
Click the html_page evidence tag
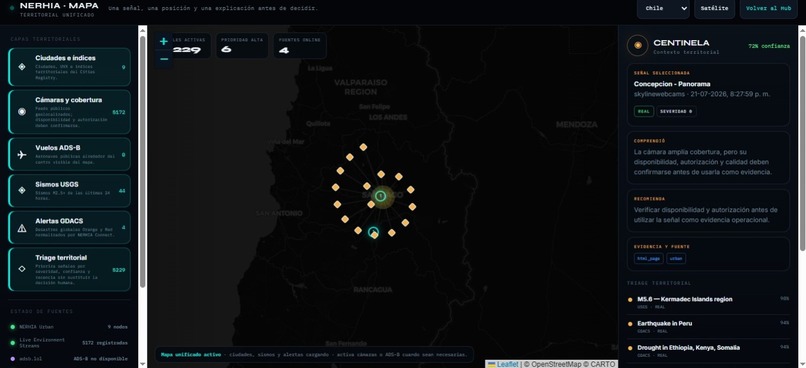click(x=648, y=258)
